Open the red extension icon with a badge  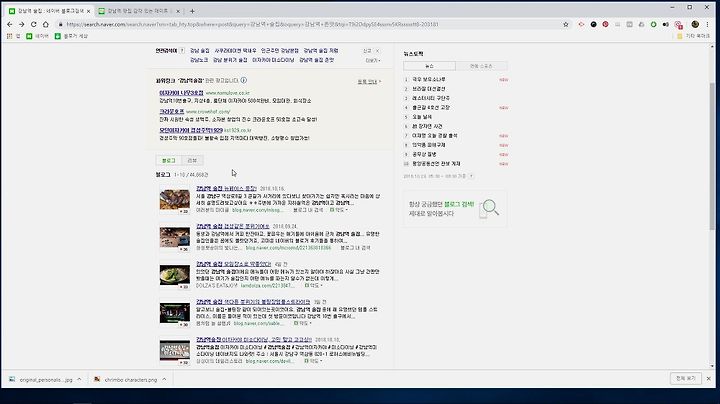678,25
